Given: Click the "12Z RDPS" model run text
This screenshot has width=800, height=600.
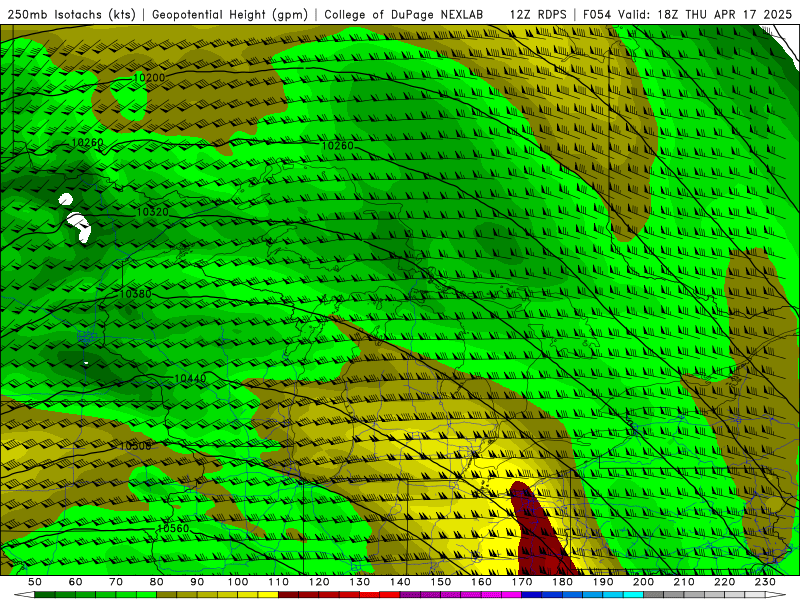Looking at the screenshot, I should [x=538, y=14].
